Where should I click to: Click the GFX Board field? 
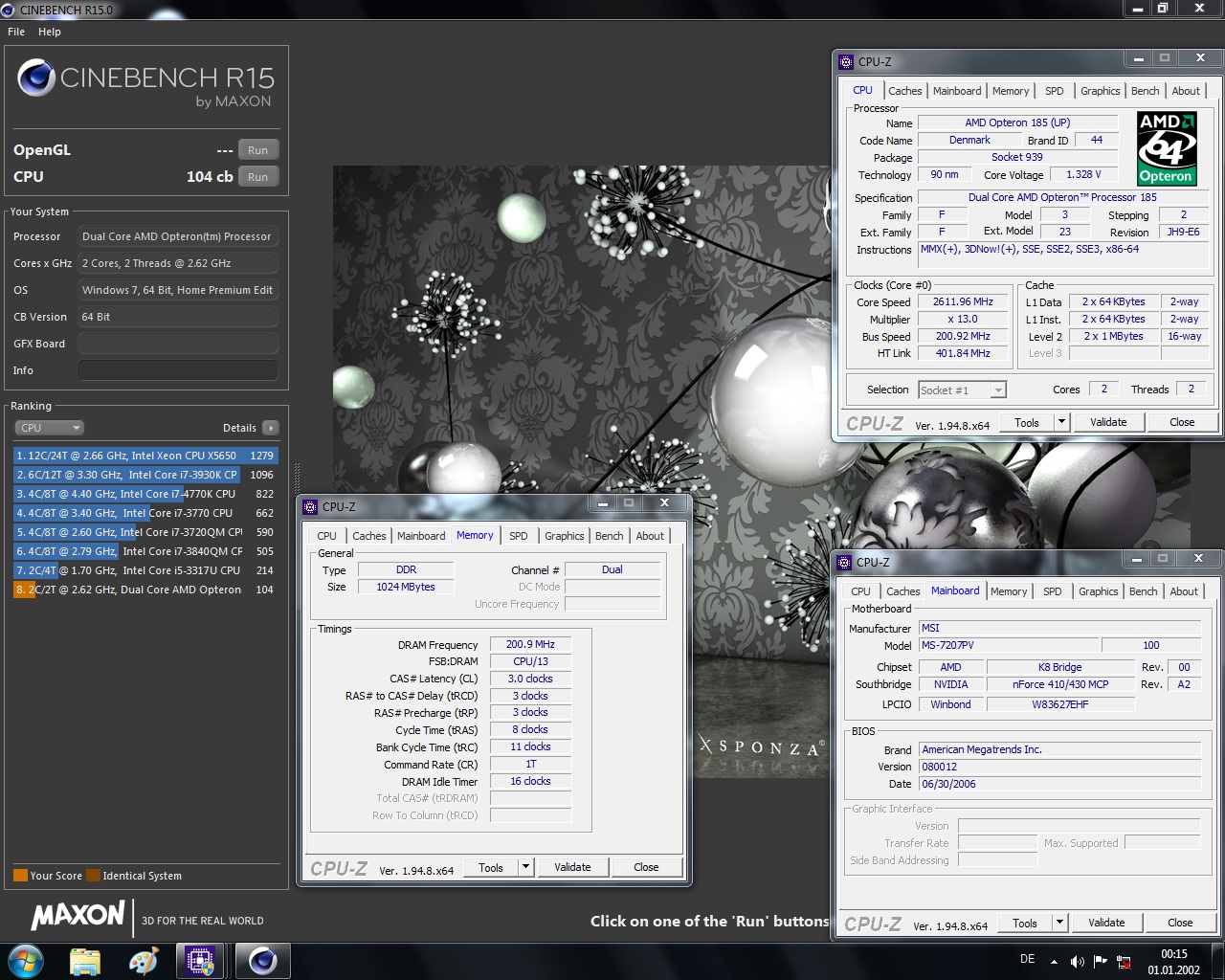tap(178, 344)
